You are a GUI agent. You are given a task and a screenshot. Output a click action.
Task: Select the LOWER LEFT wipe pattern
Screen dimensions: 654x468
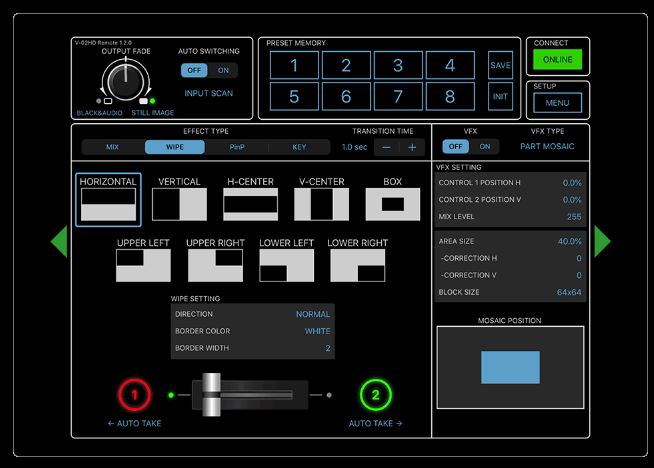click(x=287, y=260)
